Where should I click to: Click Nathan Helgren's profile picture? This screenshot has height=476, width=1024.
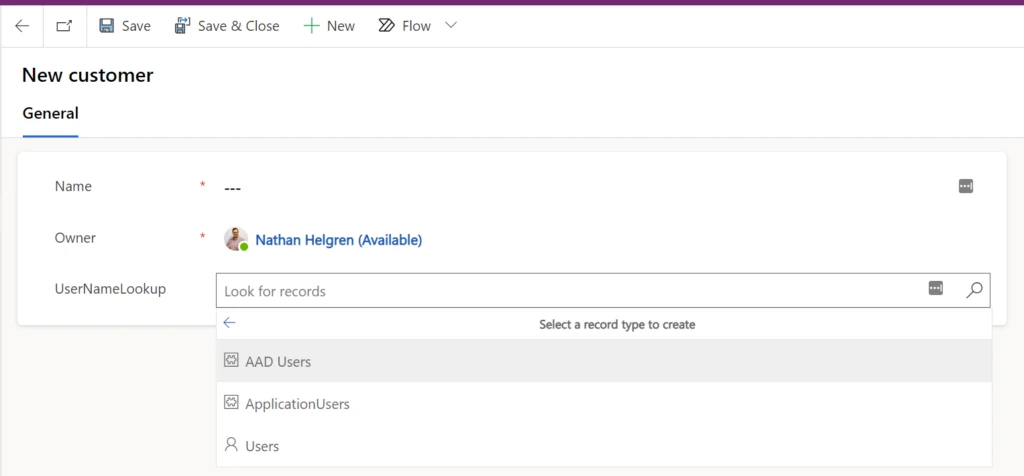tap(236, 239)
